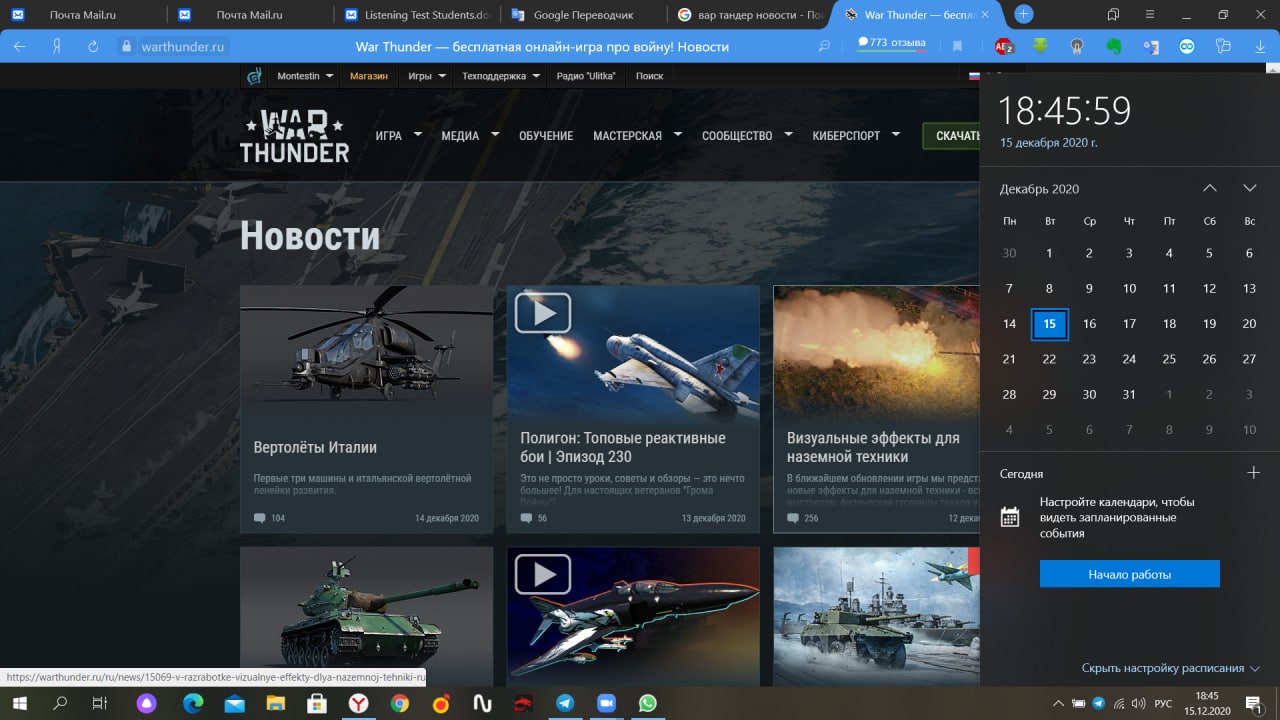Open a new browser tab with plus
Screen dimensions: 1280x720
click(1023, 14)
